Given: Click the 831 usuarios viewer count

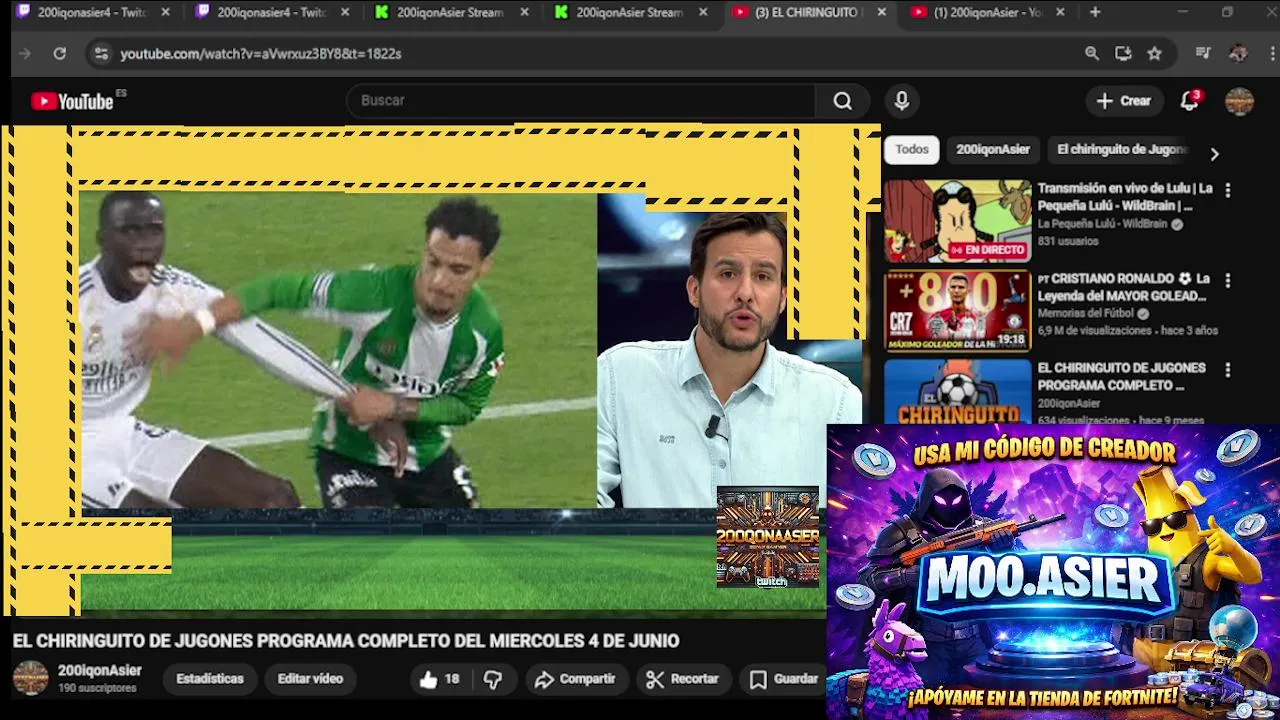Looking at the screenshot, I should (x=1068, y=242).
